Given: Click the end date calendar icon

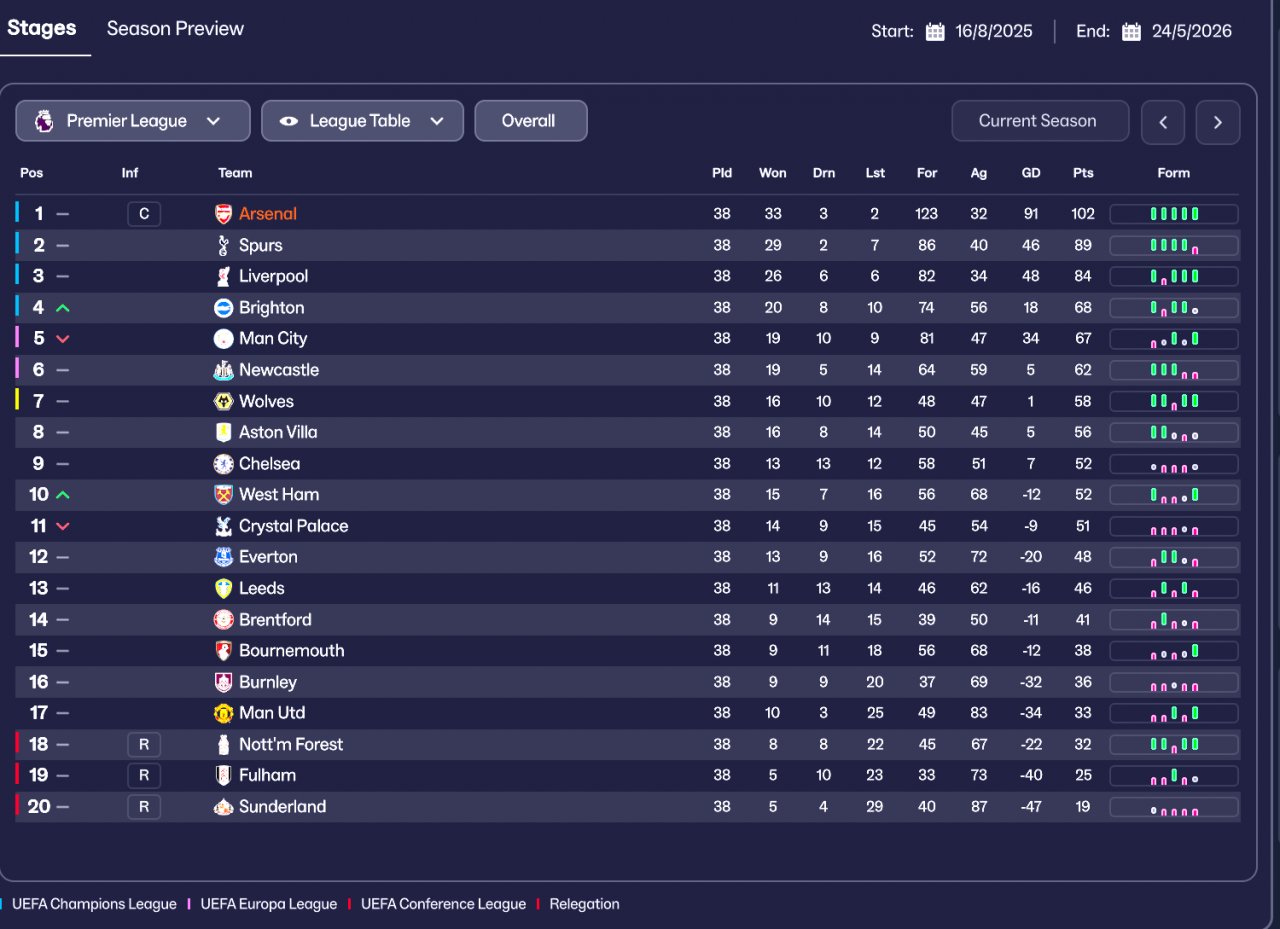Looking at the screenshot, I should (1131, 31).
